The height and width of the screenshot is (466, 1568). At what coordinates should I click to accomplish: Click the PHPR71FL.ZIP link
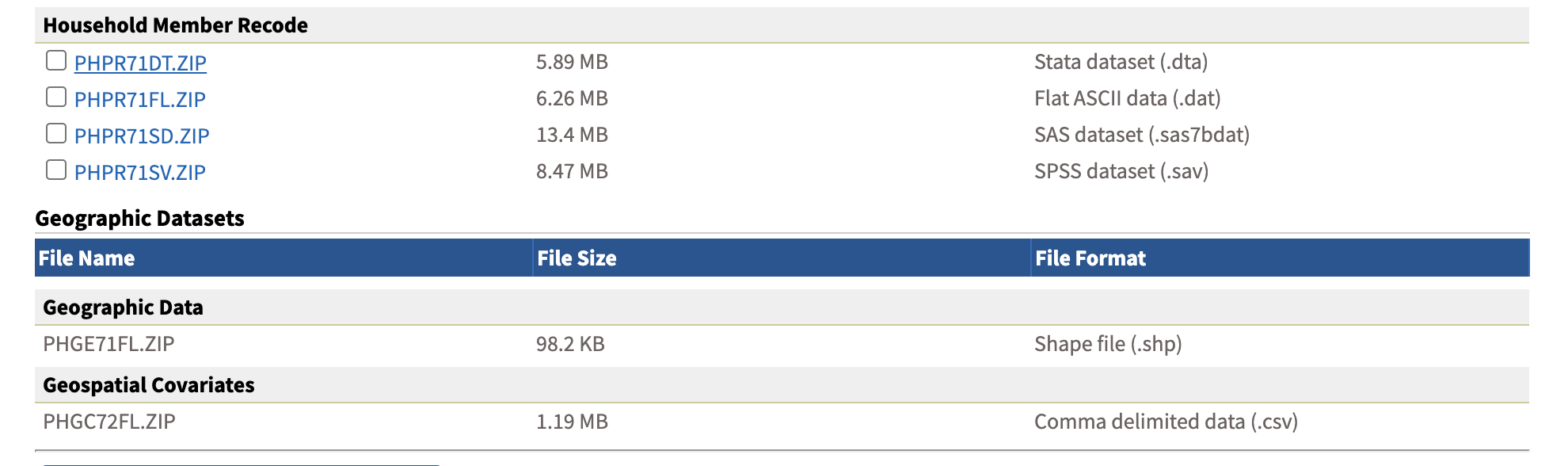pos(139,100)
